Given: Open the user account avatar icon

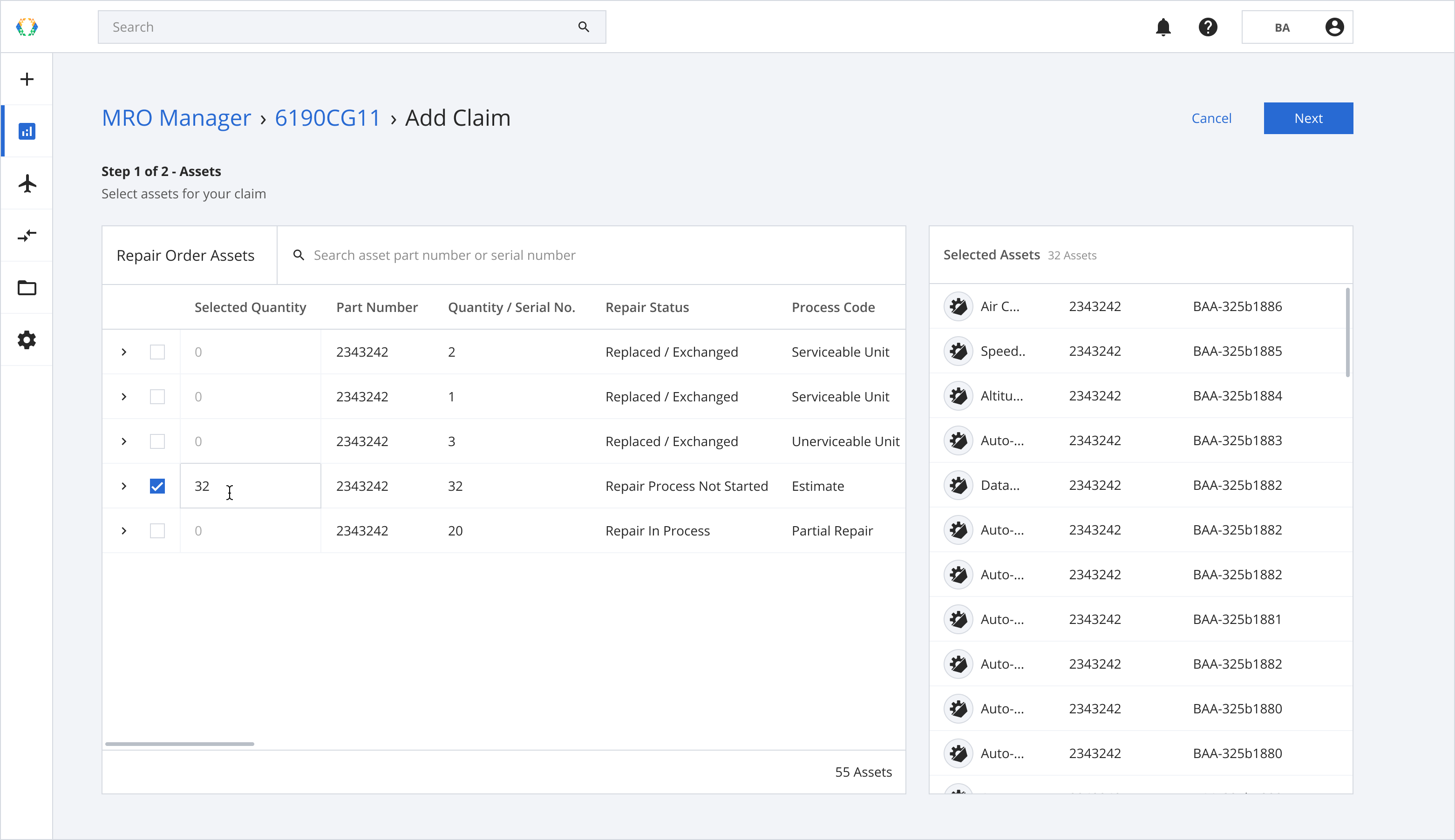Looking at the screenshot, I should 1334,27.
